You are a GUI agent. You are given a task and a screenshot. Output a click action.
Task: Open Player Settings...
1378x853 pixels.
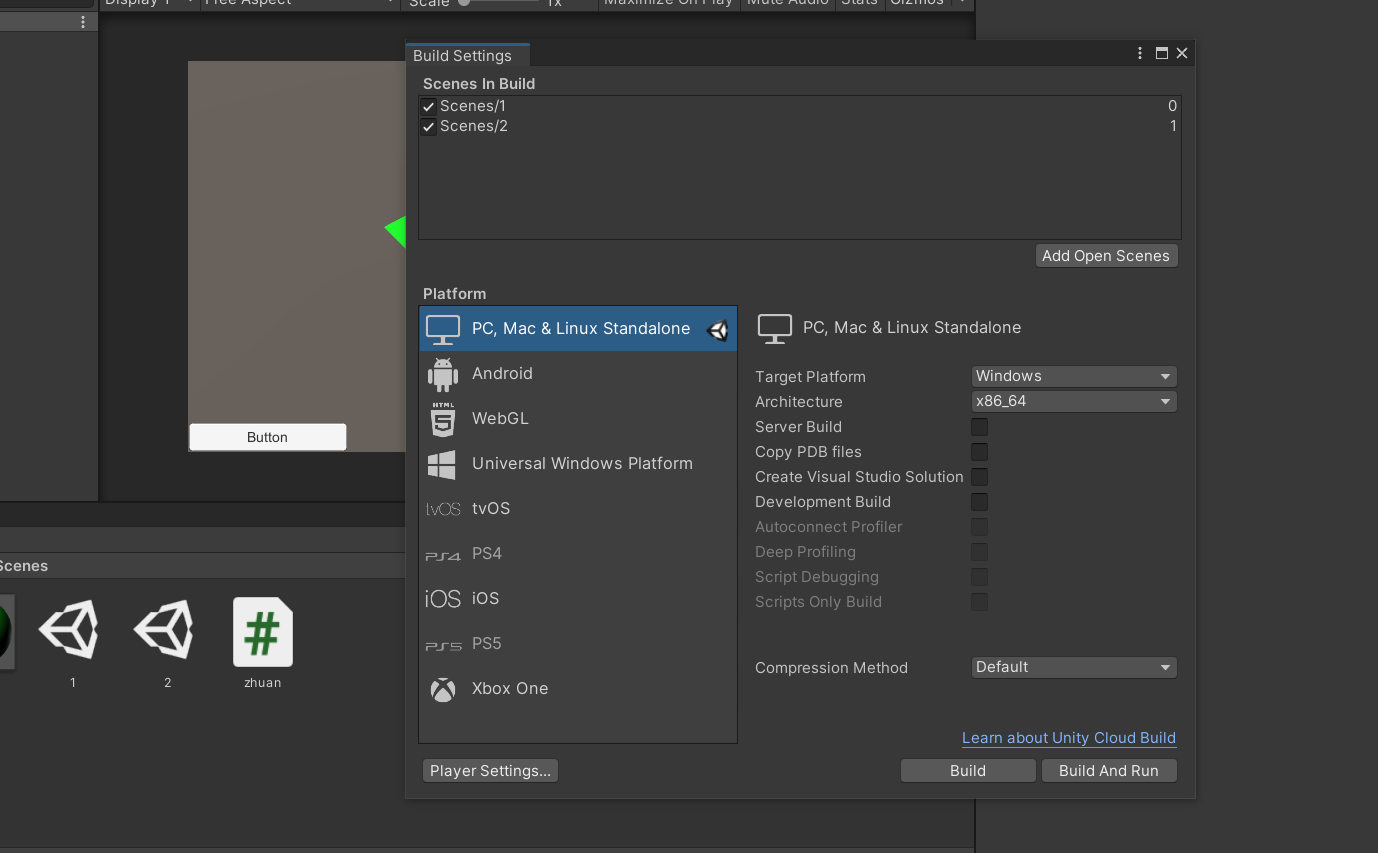coord(490,771)
